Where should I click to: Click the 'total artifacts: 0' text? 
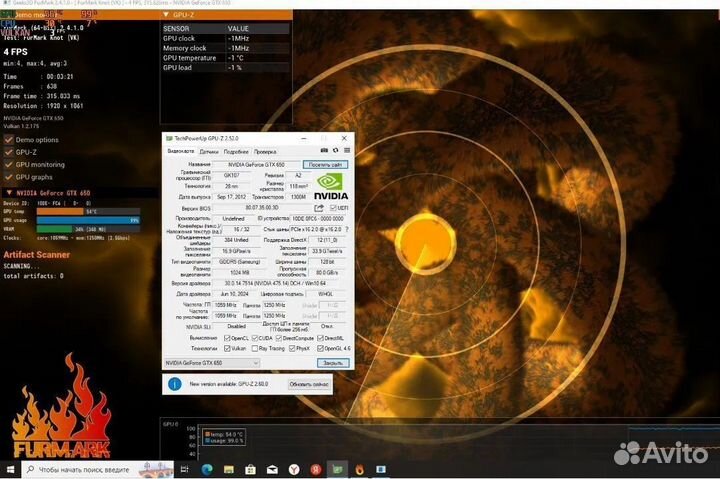(34, 276)
